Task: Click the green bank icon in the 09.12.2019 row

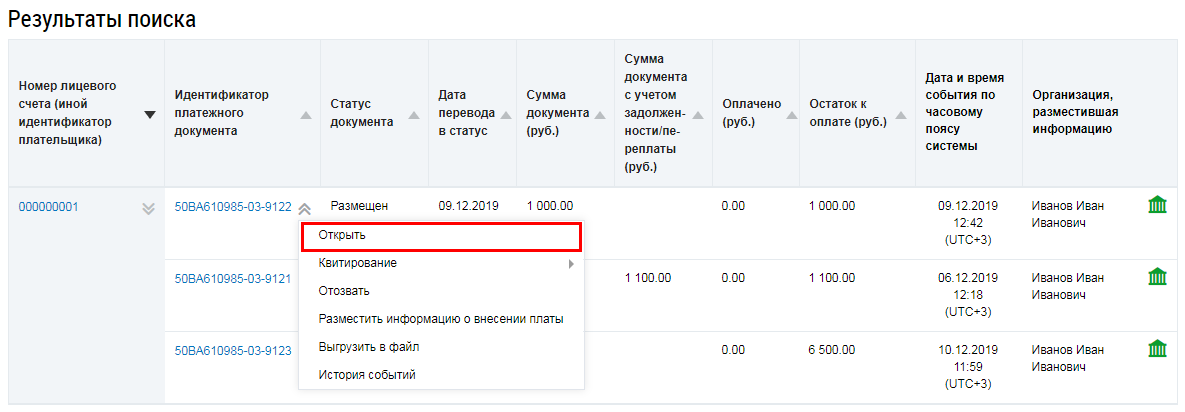Action: coord(1157,206)
